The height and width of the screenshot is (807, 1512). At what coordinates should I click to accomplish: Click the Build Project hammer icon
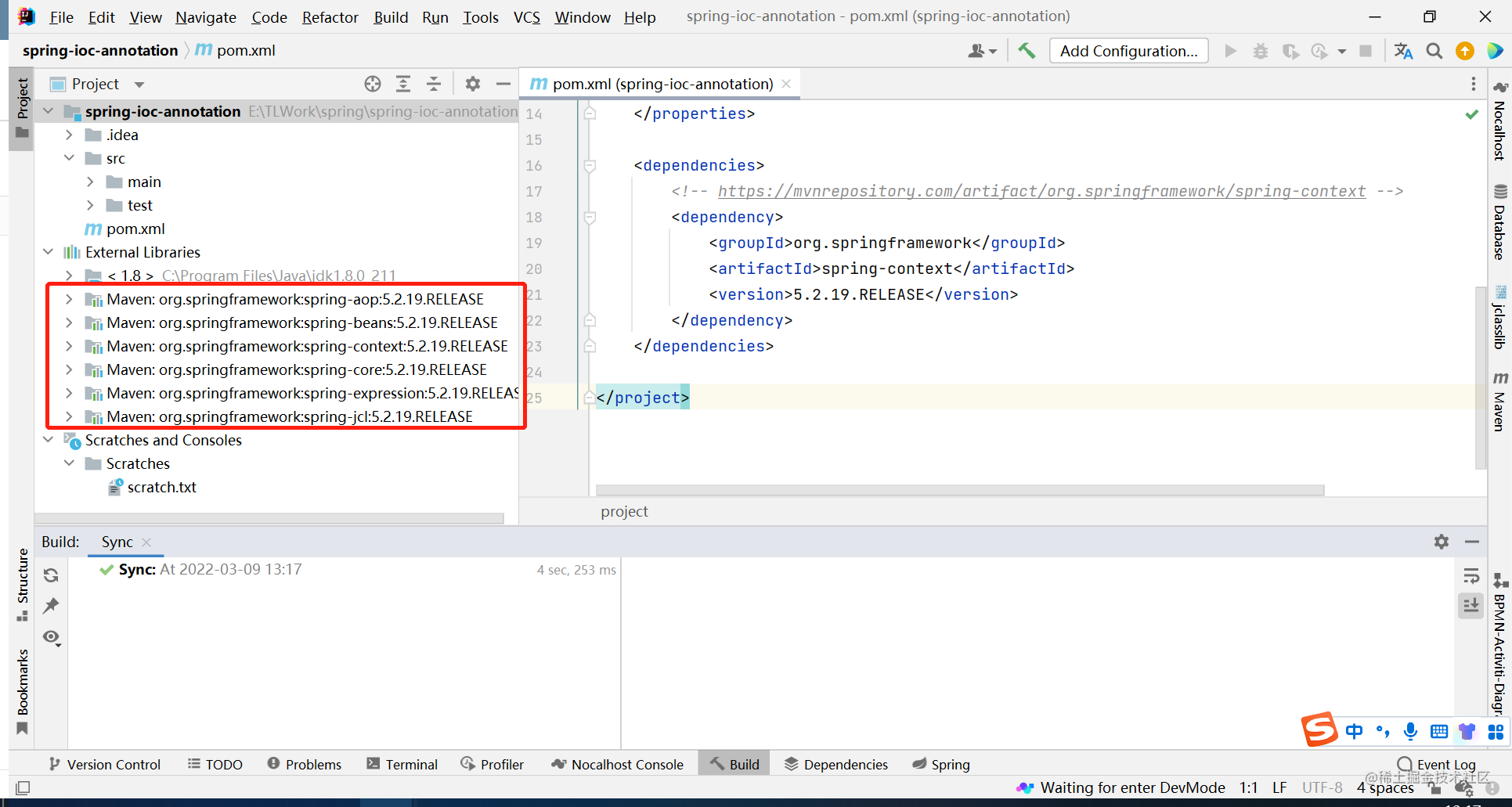click(1027, 51)
